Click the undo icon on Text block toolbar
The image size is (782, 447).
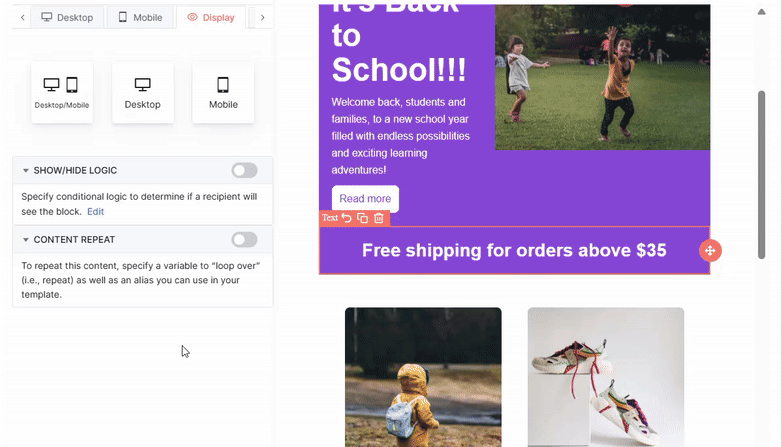pos(347,218)
